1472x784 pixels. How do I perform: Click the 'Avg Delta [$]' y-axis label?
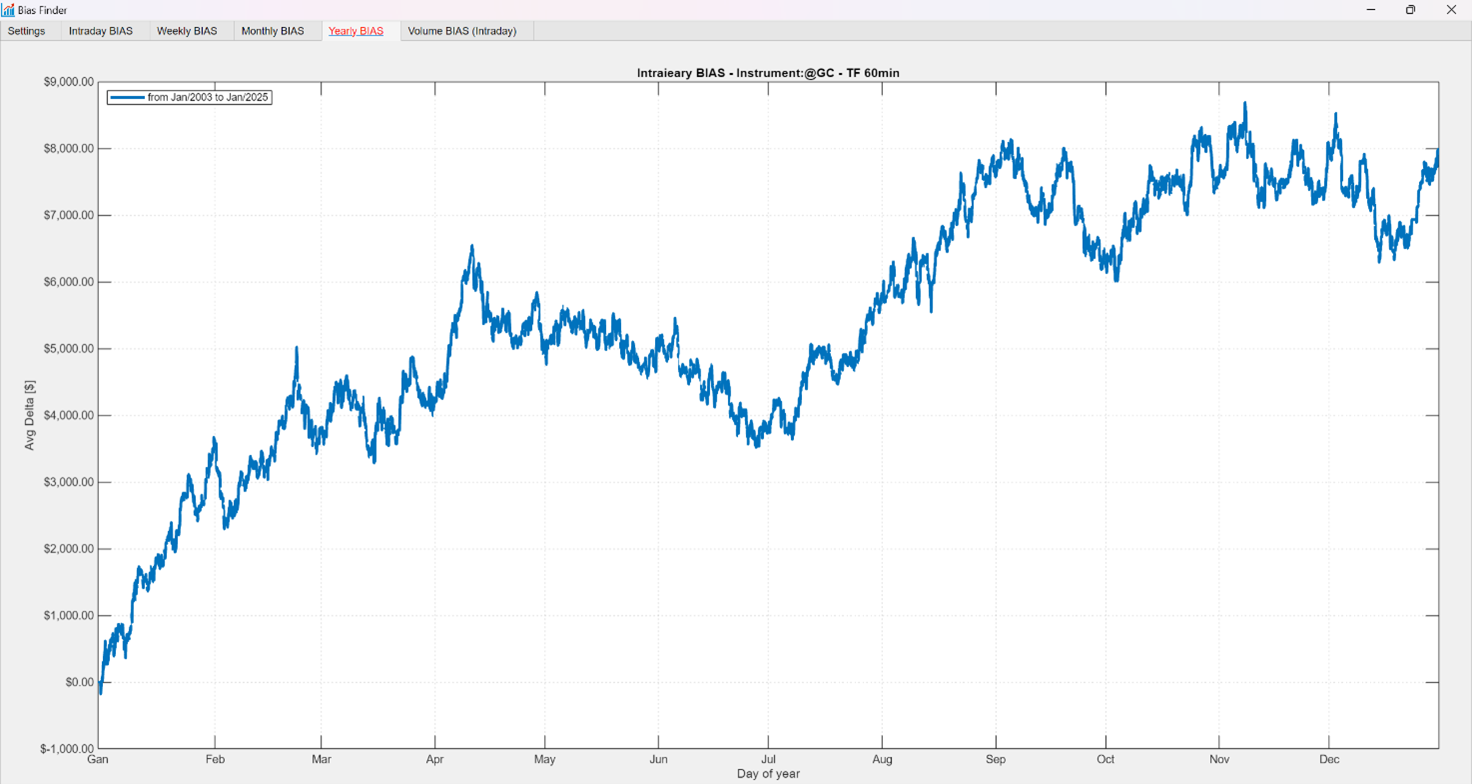click(x=30, y=415)
